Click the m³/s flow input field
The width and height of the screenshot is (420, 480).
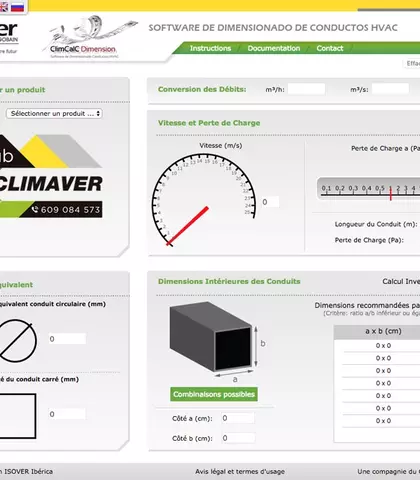coord(390,89)
